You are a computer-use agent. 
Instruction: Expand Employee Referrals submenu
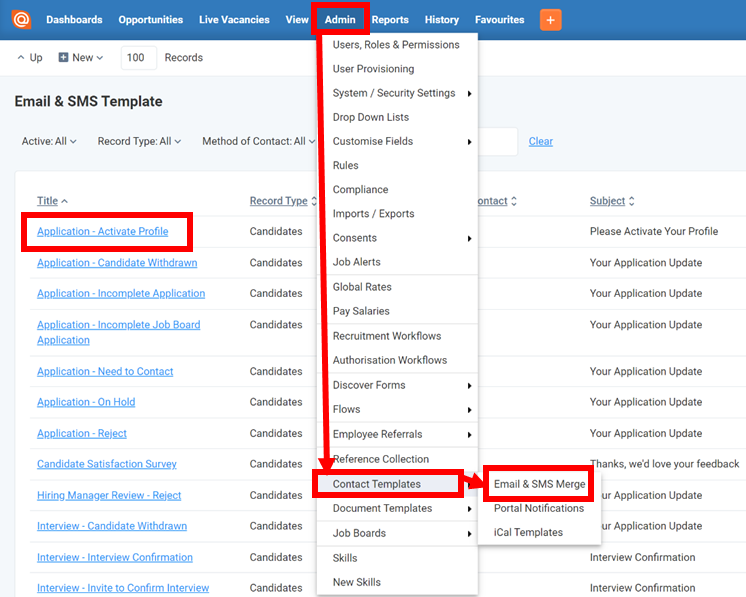click(469, 435)
